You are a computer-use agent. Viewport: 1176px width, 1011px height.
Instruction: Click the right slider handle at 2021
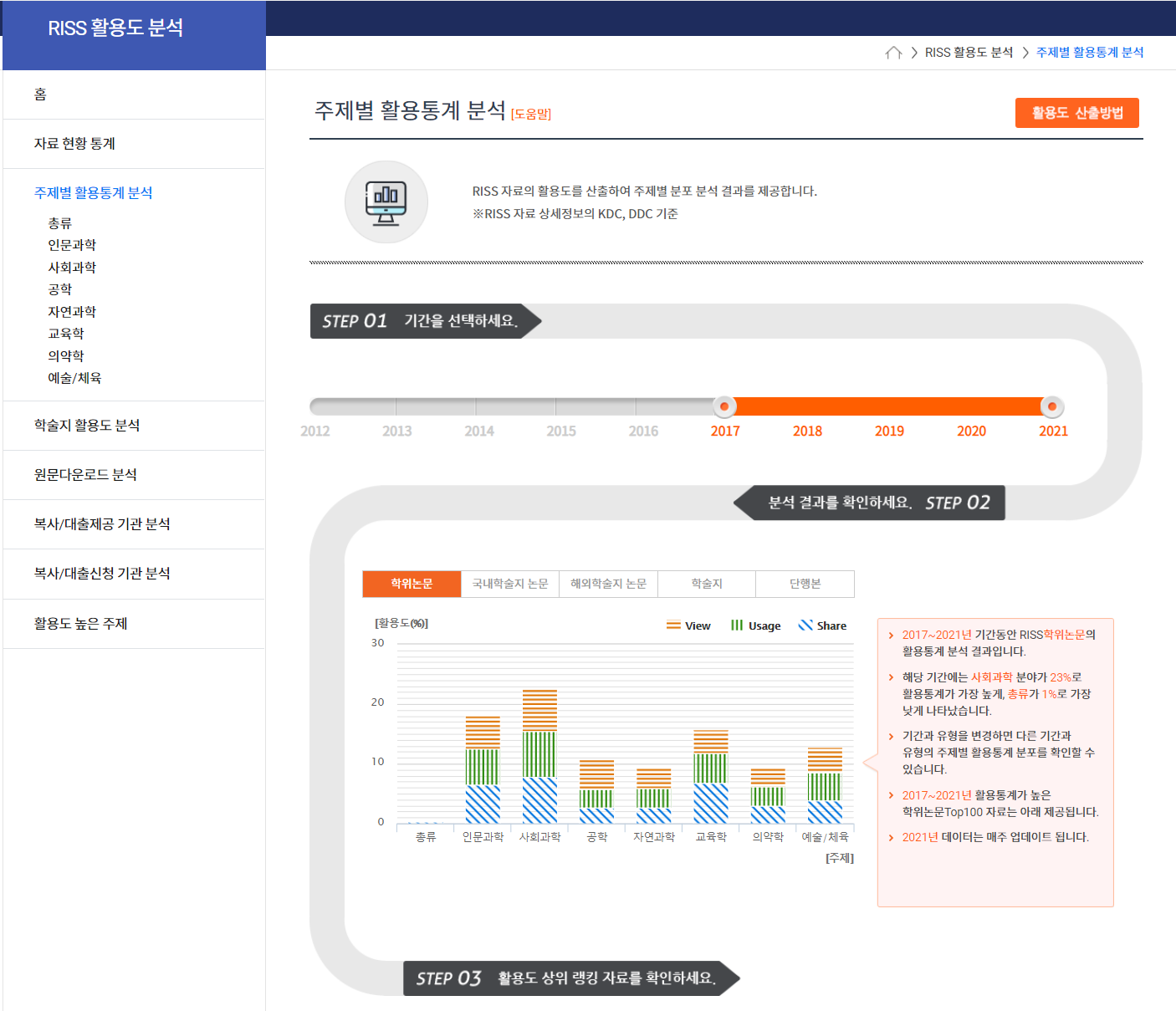tap(1052, 406)
